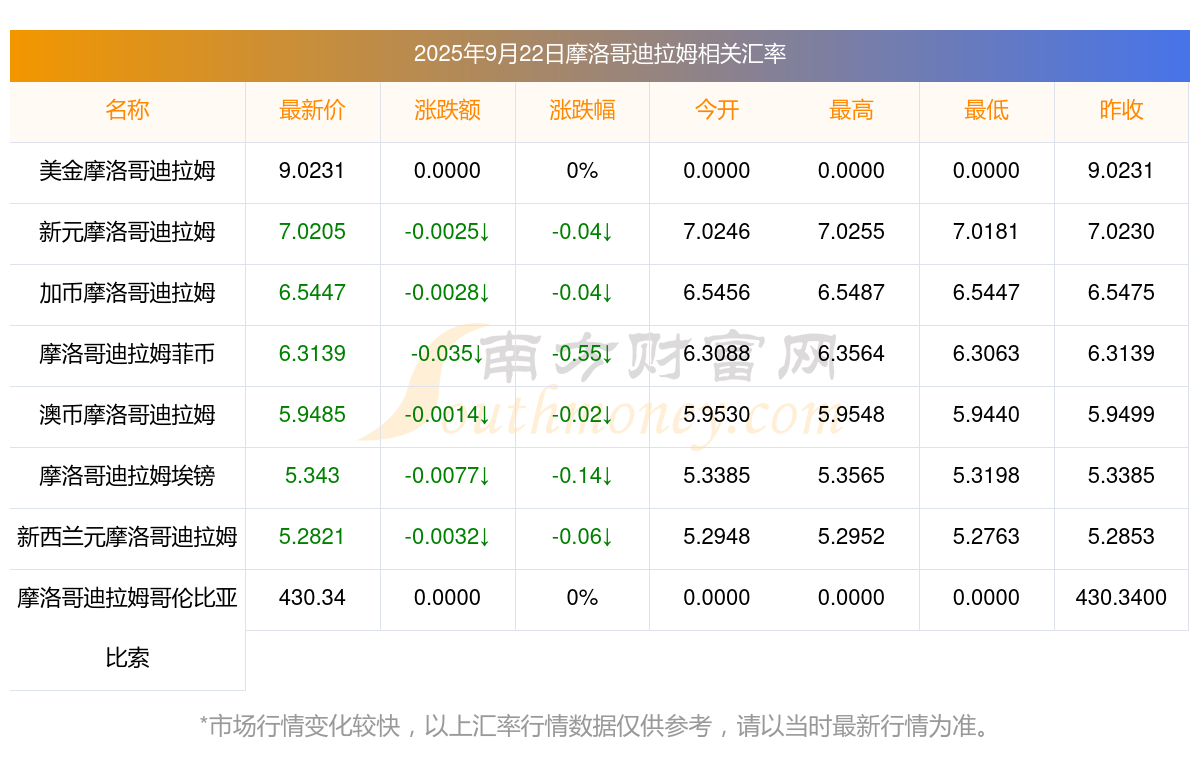
Task: Click high value 5.9548
Action: click(851, 415)
